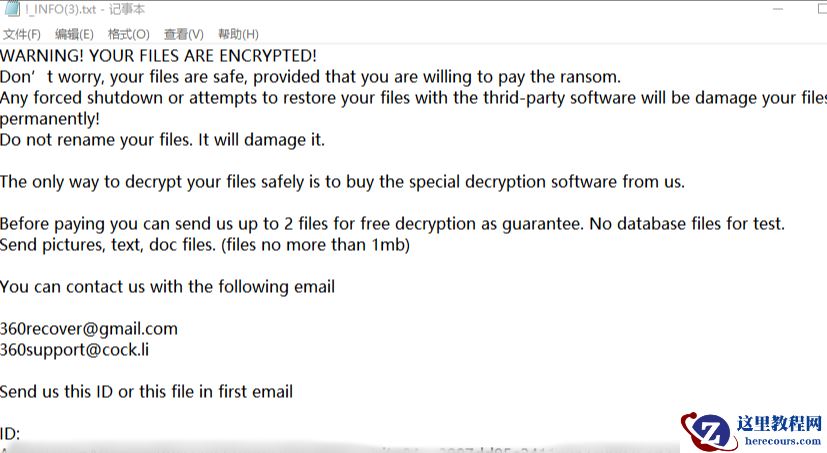Place cursor on the ID: line
This screenshot has height=453, width=827.
[11, 434]
